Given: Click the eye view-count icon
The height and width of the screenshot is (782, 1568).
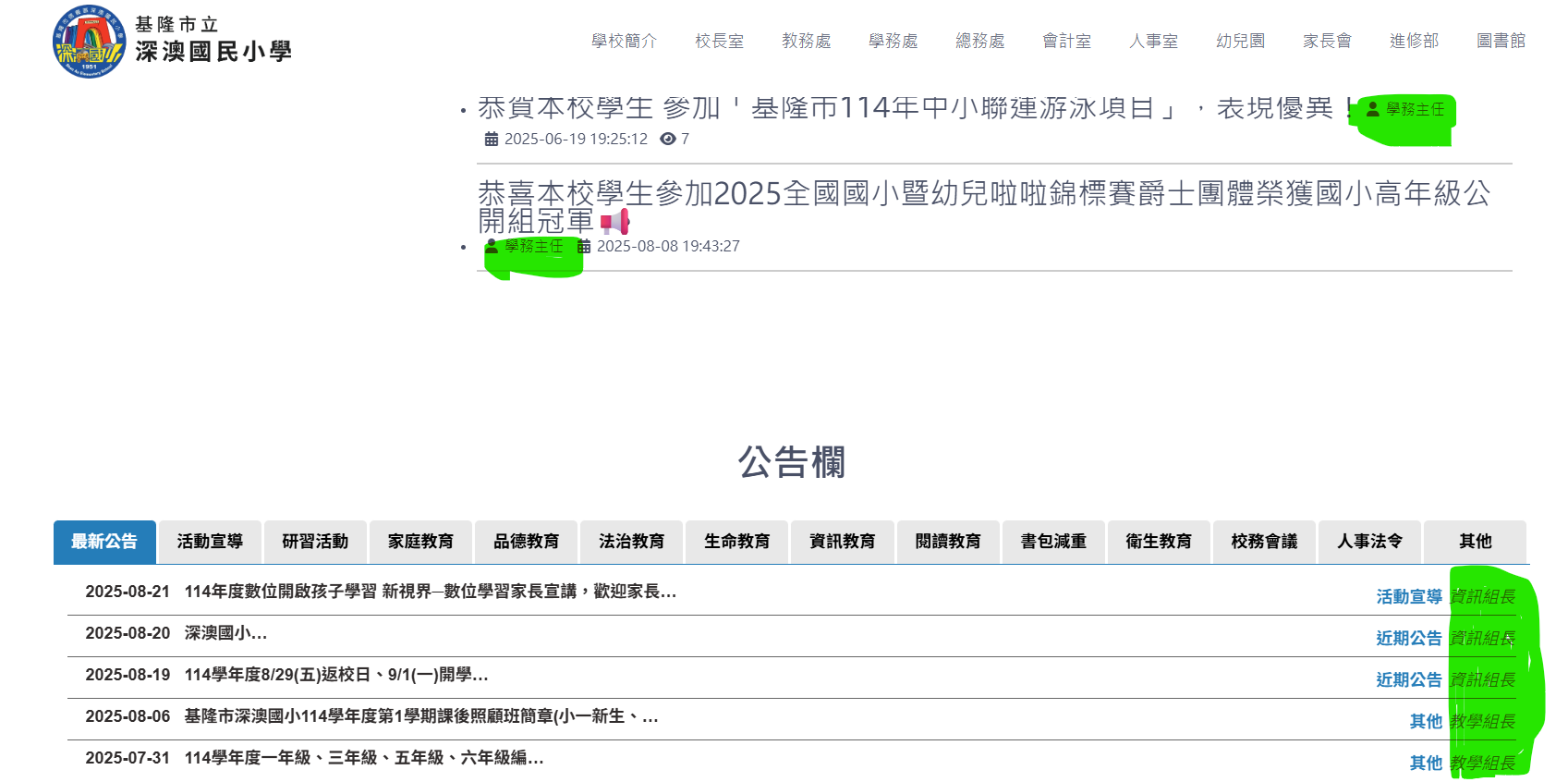Looking at the screenshot, I should pos(667,140).
